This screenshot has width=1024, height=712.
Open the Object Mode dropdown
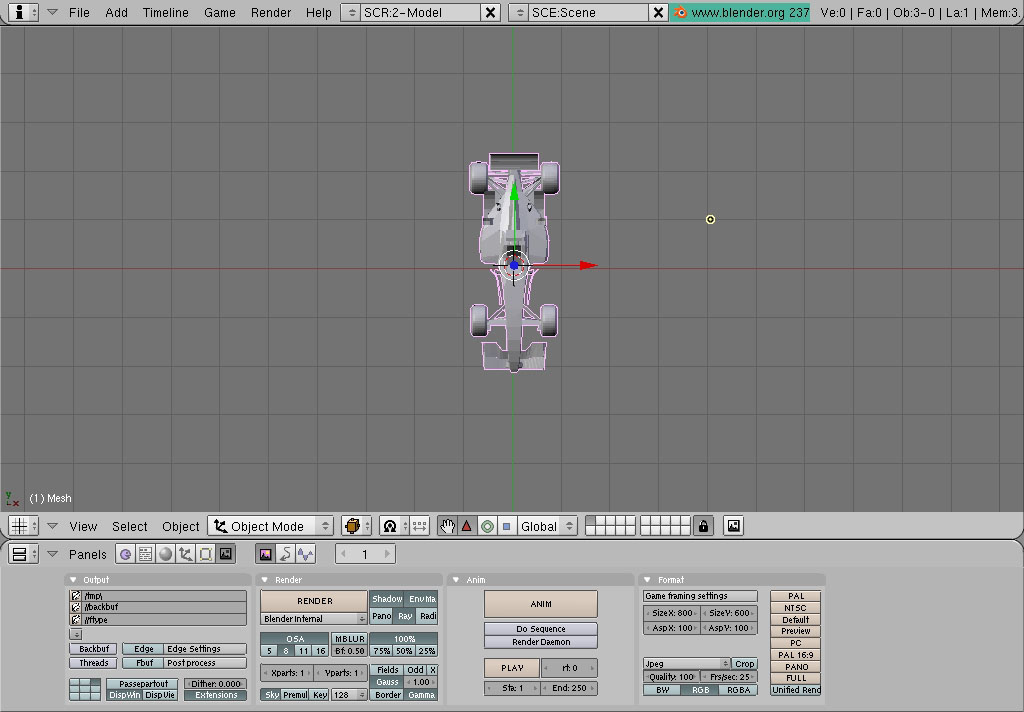270,526
